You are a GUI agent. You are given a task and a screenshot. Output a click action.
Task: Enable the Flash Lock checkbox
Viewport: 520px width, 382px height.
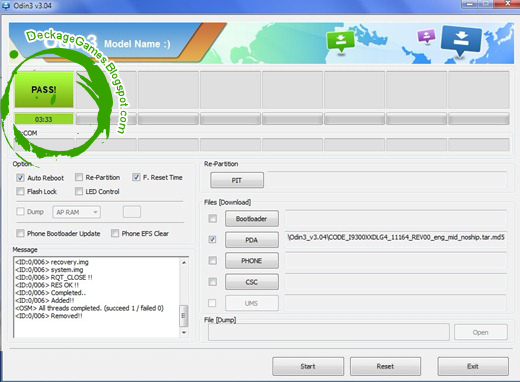20,191
